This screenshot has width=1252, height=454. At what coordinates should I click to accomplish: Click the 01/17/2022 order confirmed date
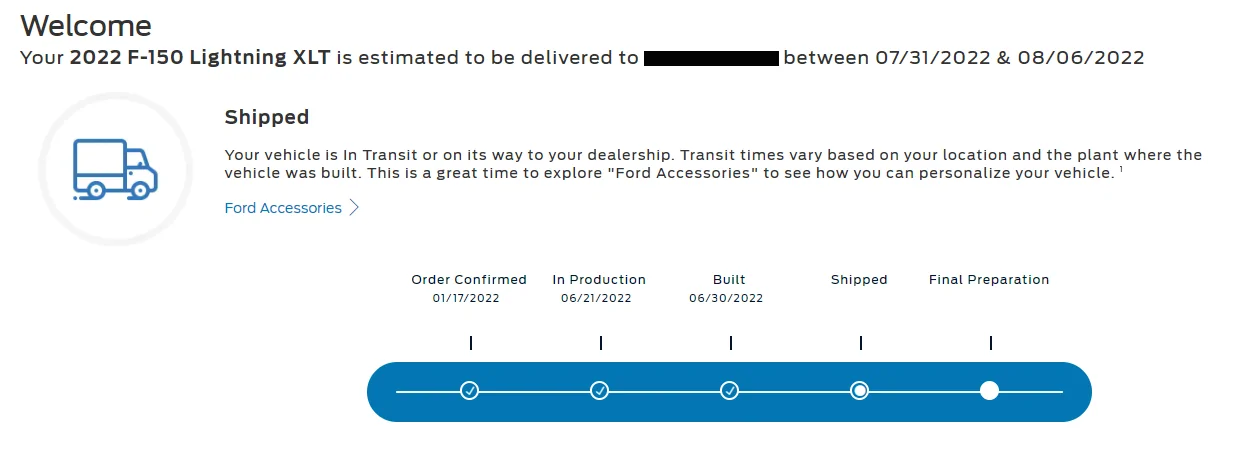pos(466,298)
